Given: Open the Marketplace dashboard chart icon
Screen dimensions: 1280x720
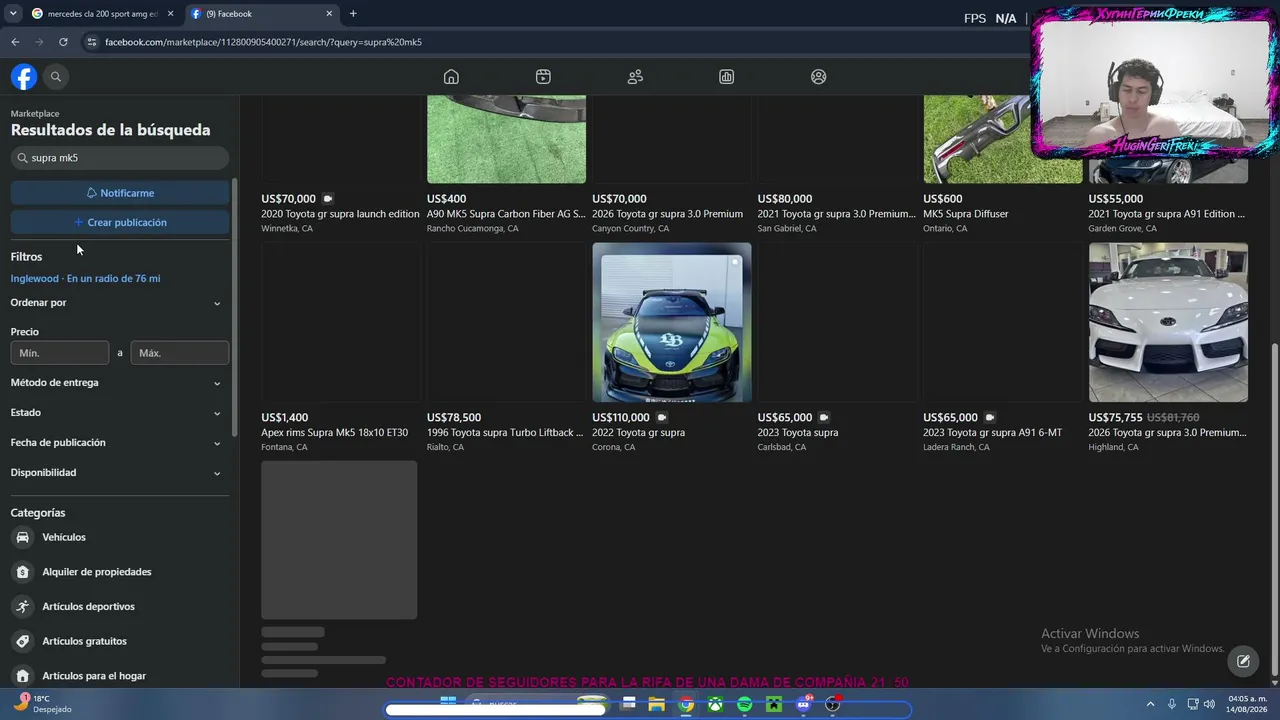Looking at the screenshot, I should pos(727,77).
